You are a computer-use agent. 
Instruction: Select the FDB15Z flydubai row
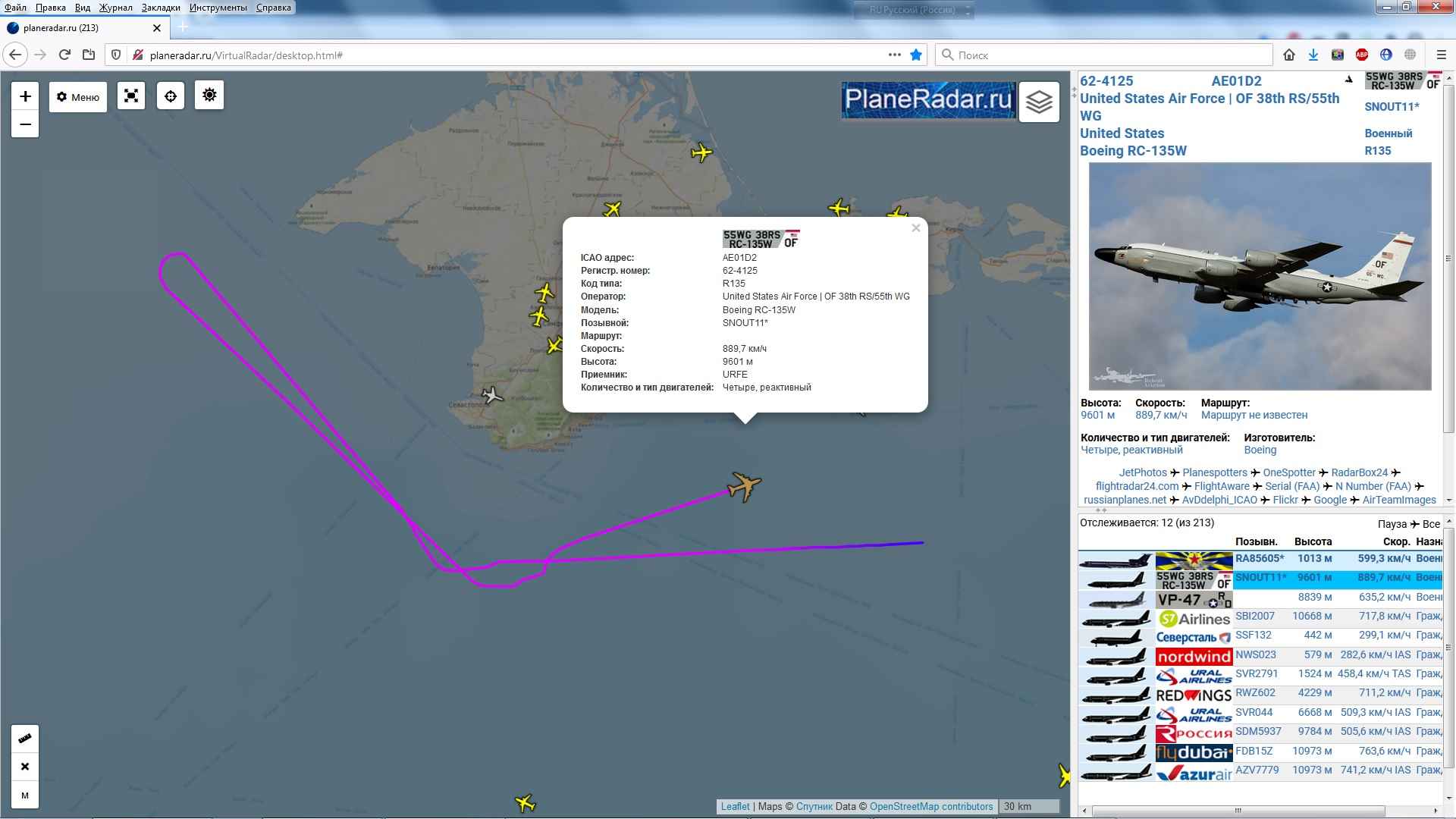pos(1260,752)
